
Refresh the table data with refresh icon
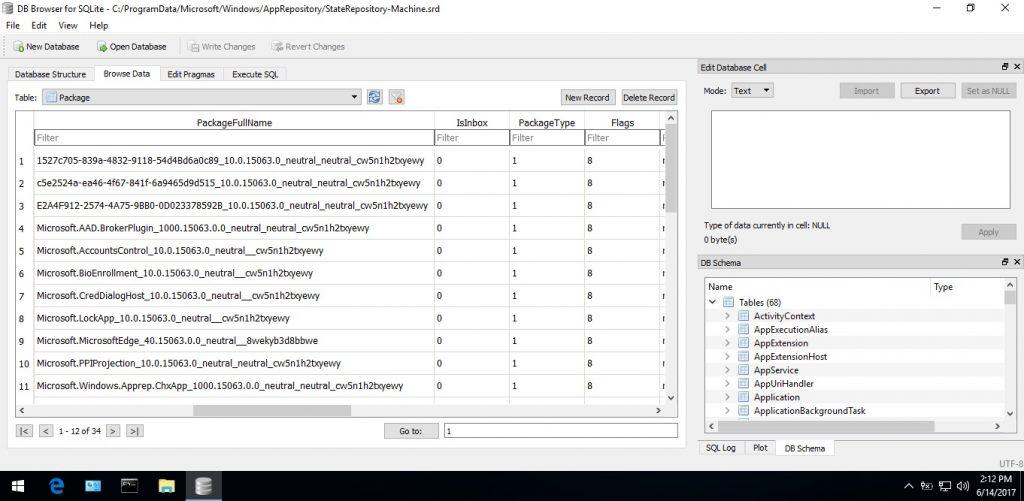375,97
